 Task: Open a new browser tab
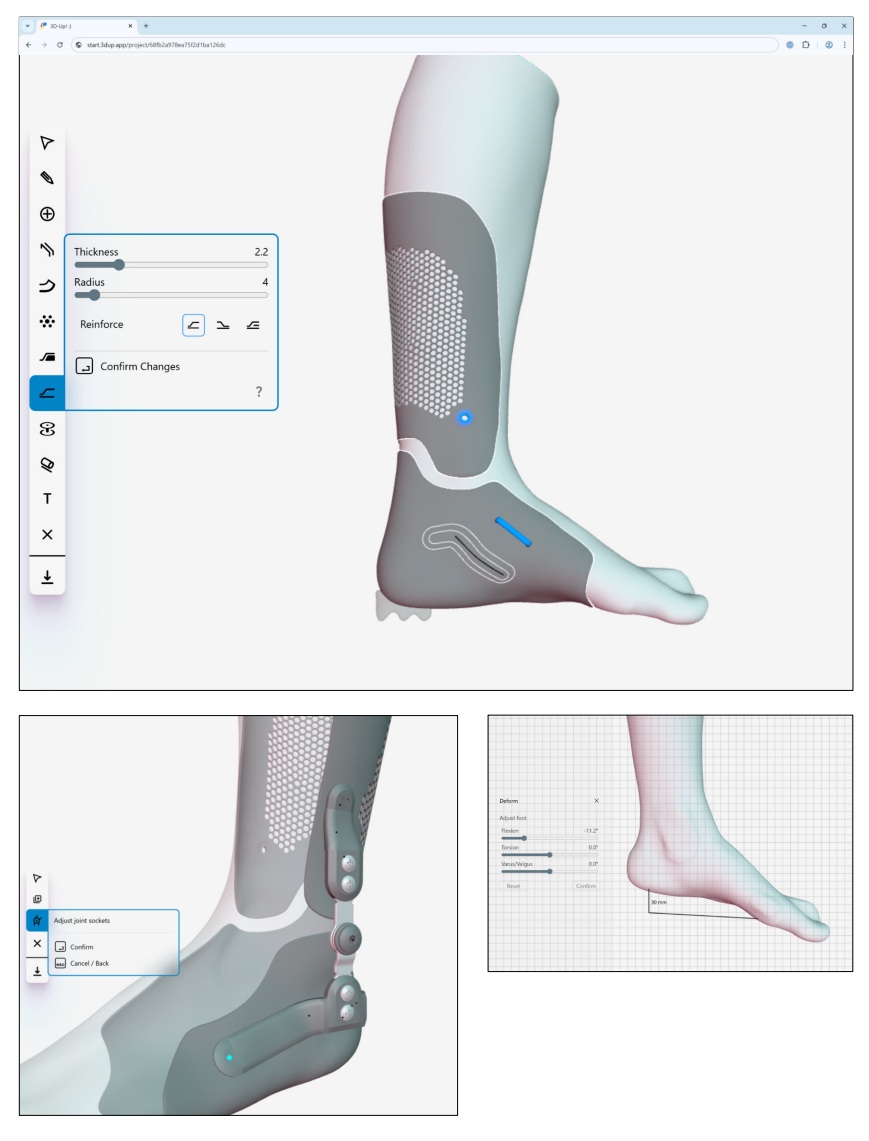[x=146, y=25]
